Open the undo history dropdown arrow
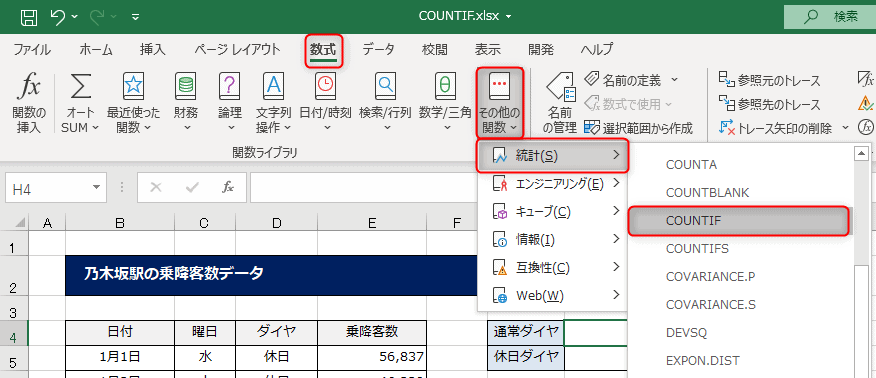This screenshot has height=378, width=876. (75, 17)
